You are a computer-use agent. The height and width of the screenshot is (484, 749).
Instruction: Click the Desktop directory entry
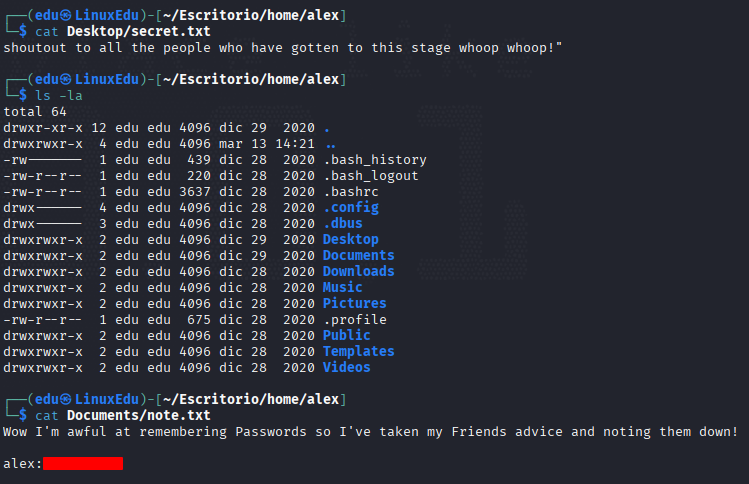click(x=351, y=239)
